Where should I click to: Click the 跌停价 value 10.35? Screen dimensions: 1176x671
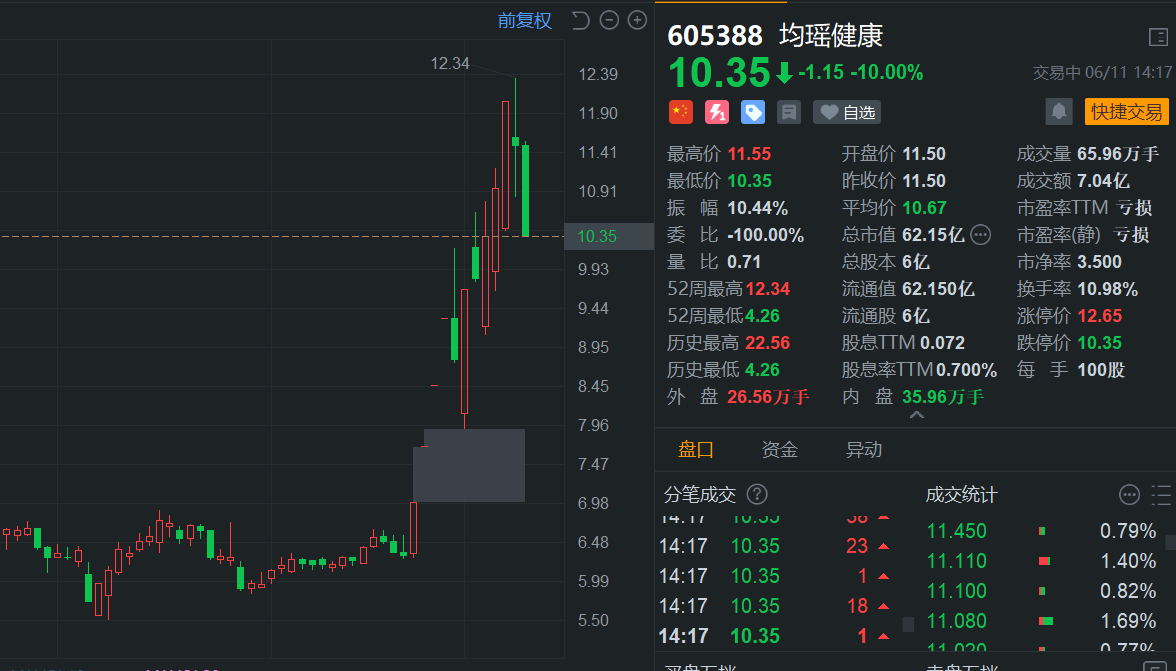tap(1100, 343)
